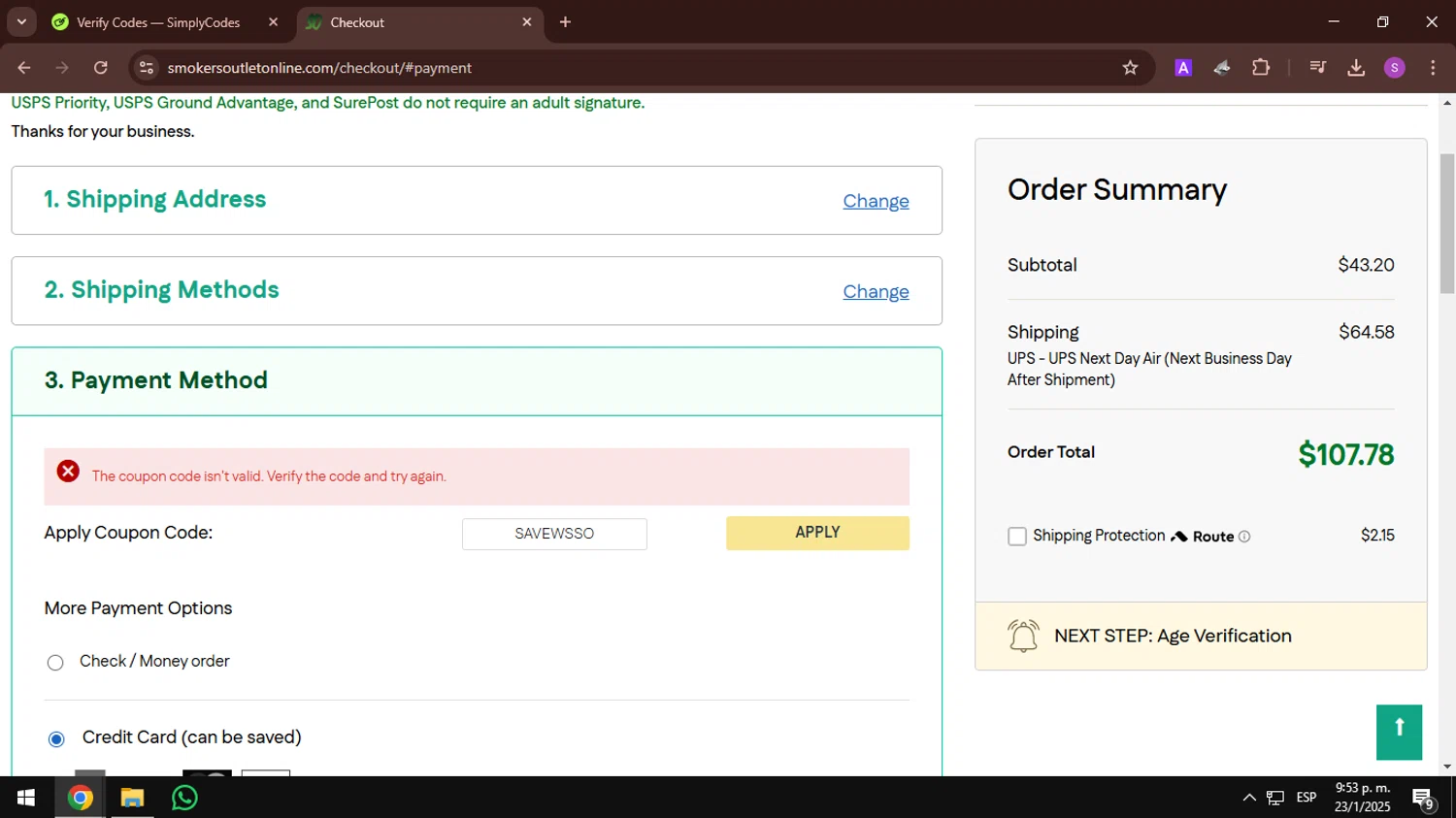The height and width of the screenshot is (818, 1456).
Task: Open the Extensions puzzle icon
Action: (1261, 68)
